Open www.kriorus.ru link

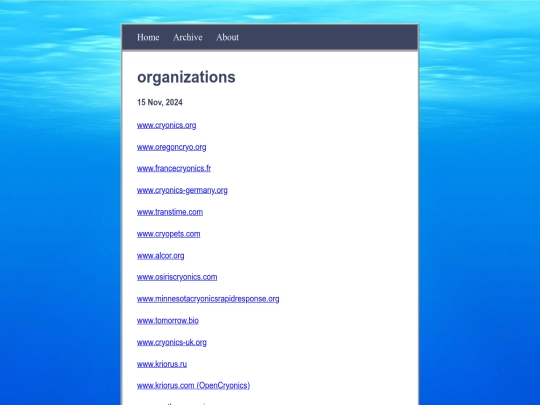point(162,364)
